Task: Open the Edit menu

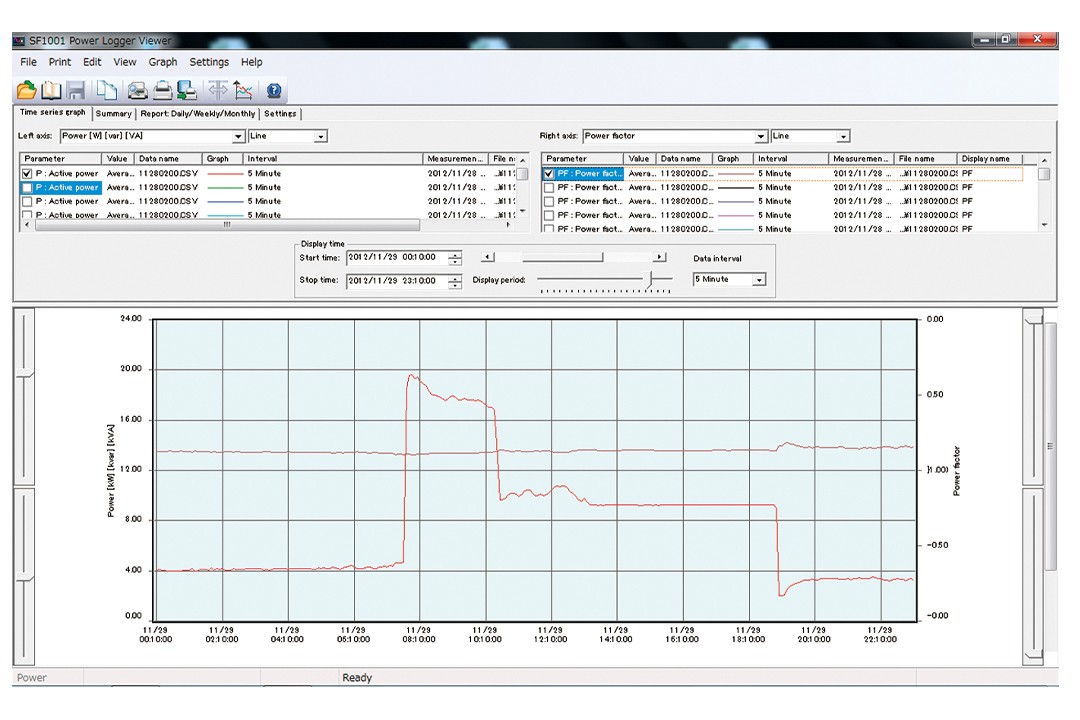Action: pos(92,62)
